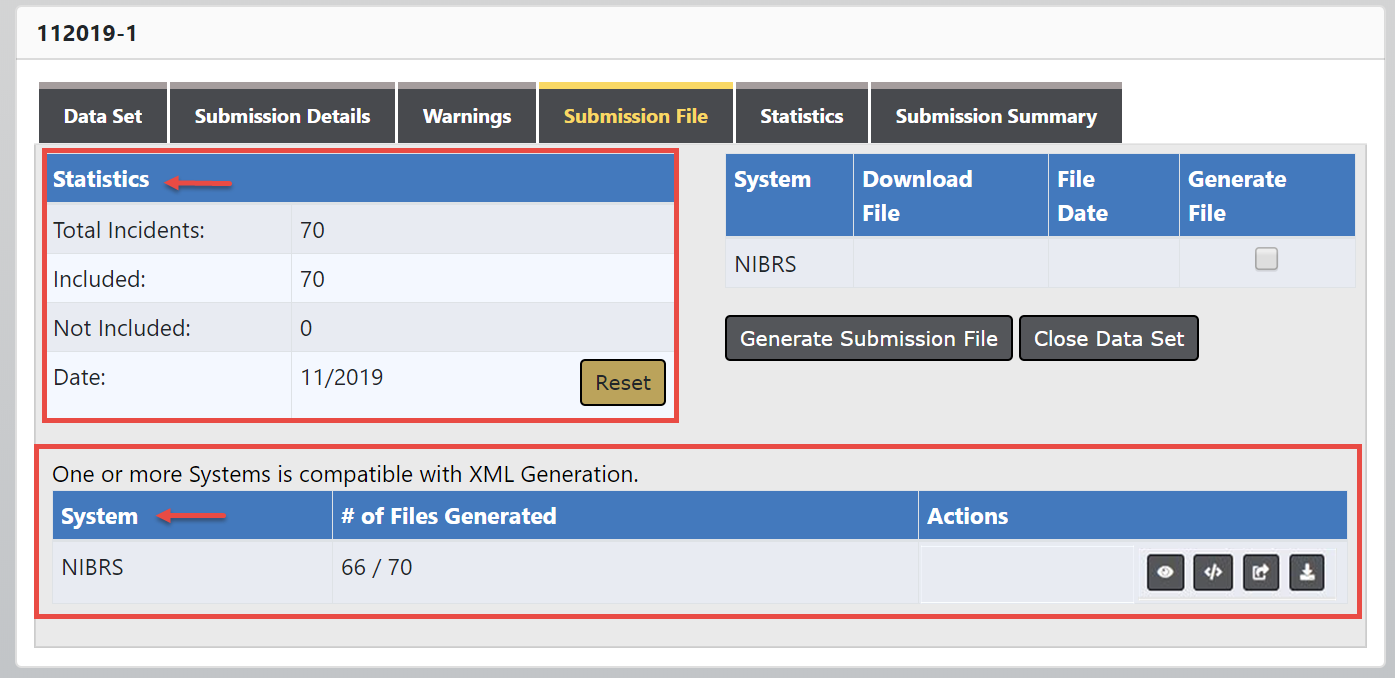Select the NIBRS row in Download File table
Screen dimensions: 1395x678
(x=765, y=264)
